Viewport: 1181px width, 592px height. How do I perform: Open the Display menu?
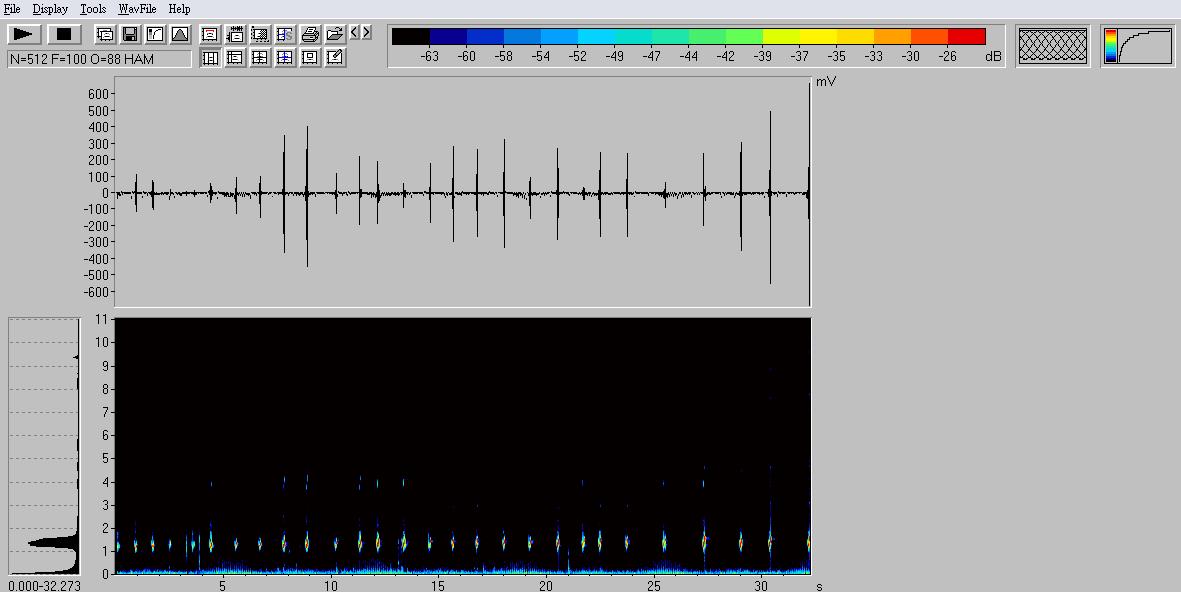[50, 9]
